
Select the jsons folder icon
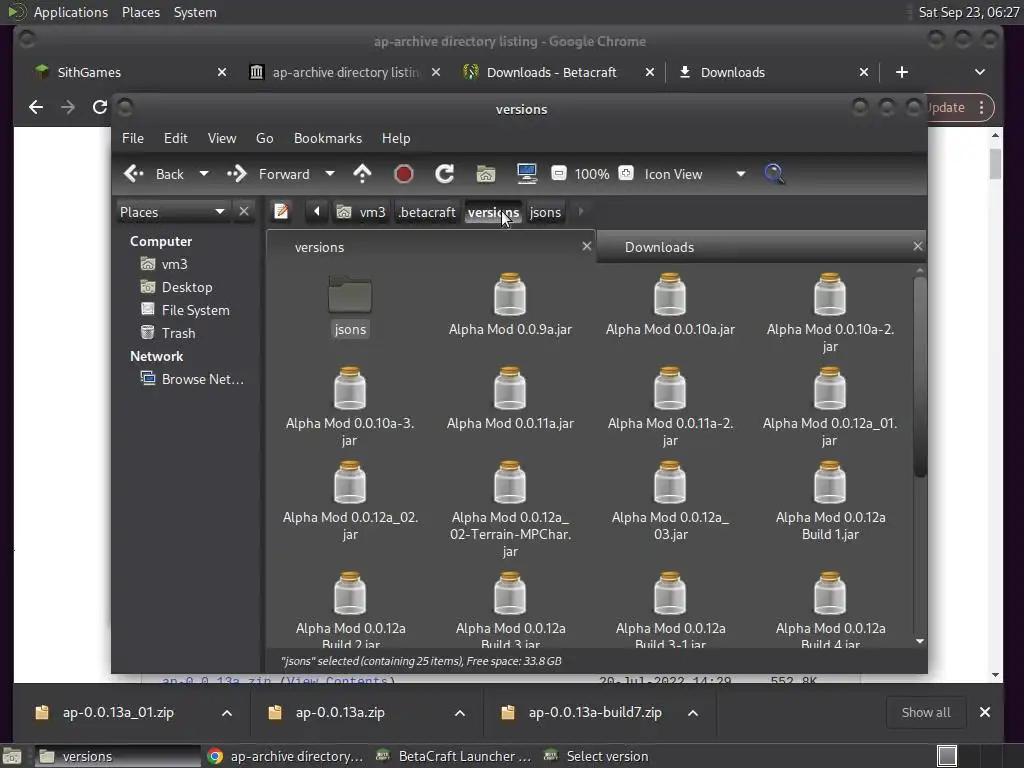click(x=350, y=305)
